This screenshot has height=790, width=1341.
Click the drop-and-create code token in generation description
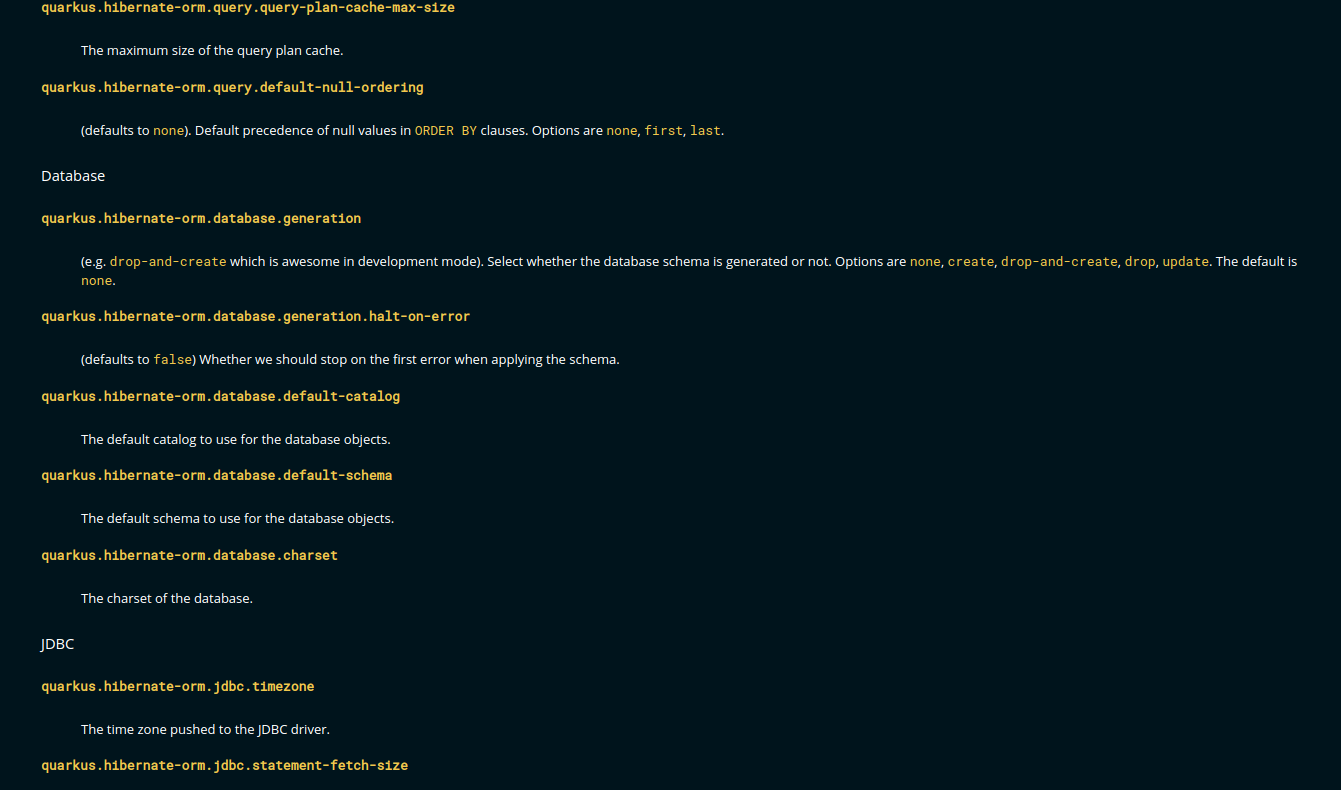click(166, 261)
